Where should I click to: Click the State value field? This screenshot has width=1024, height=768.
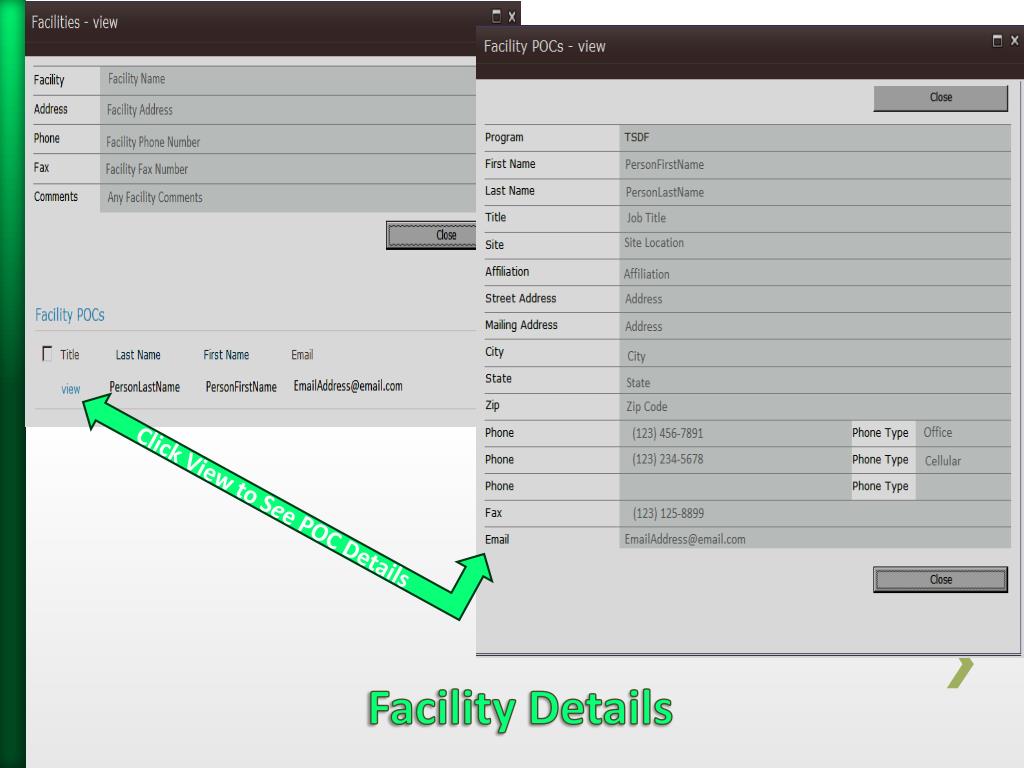tap(815, 379)
